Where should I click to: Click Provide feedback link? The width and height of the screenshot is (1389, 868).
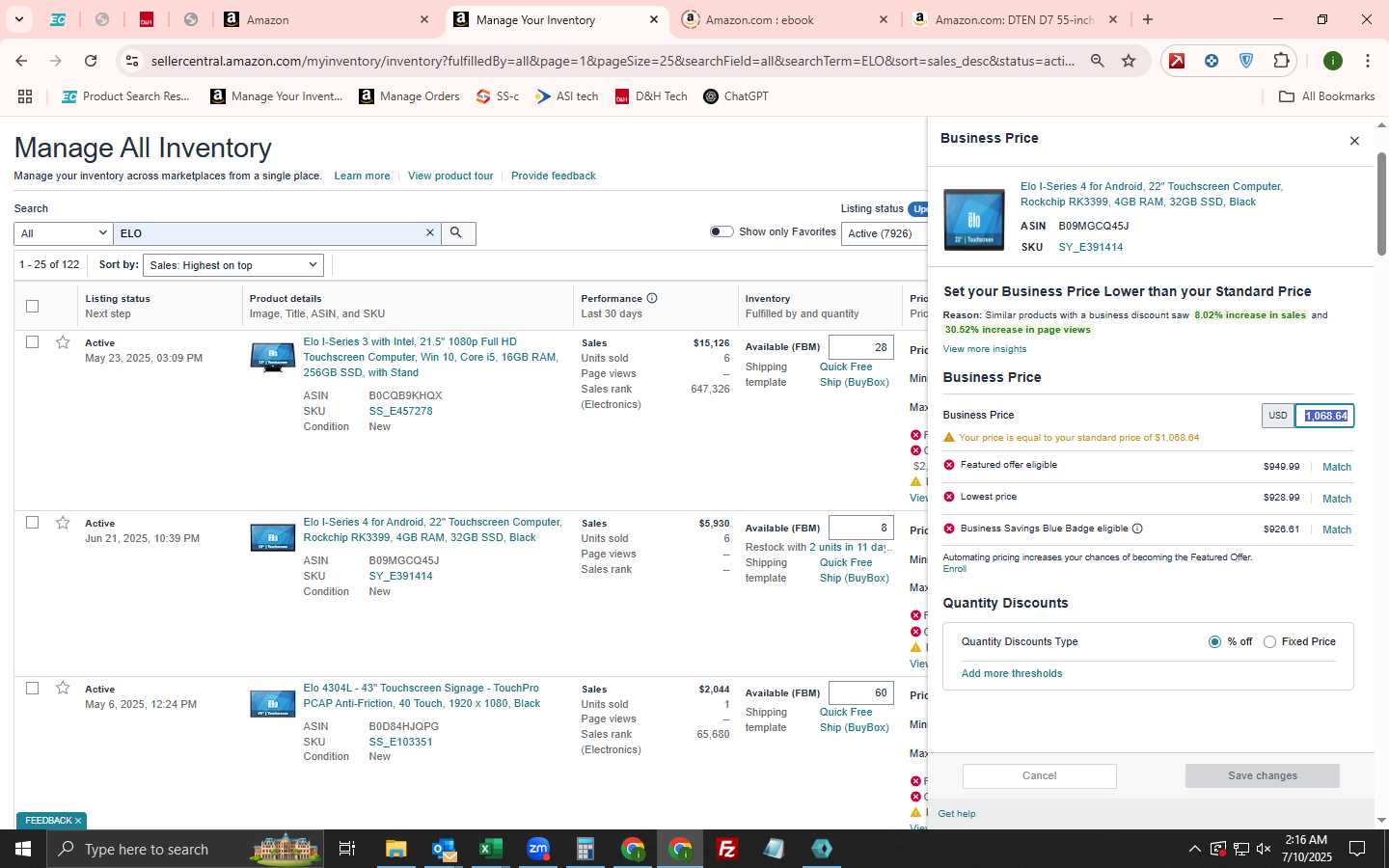tap(554, 176)
